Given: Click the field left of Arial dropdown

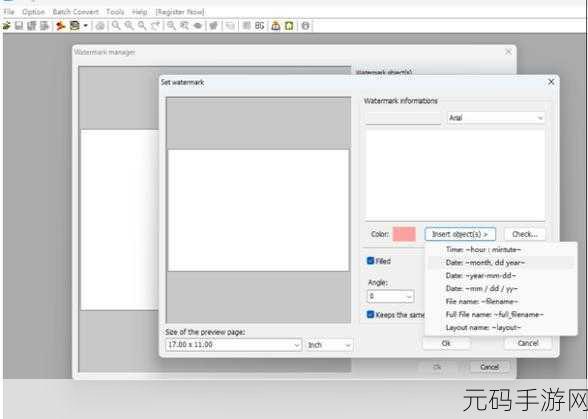Looking at the screenshot, I should tap(404, 118).
